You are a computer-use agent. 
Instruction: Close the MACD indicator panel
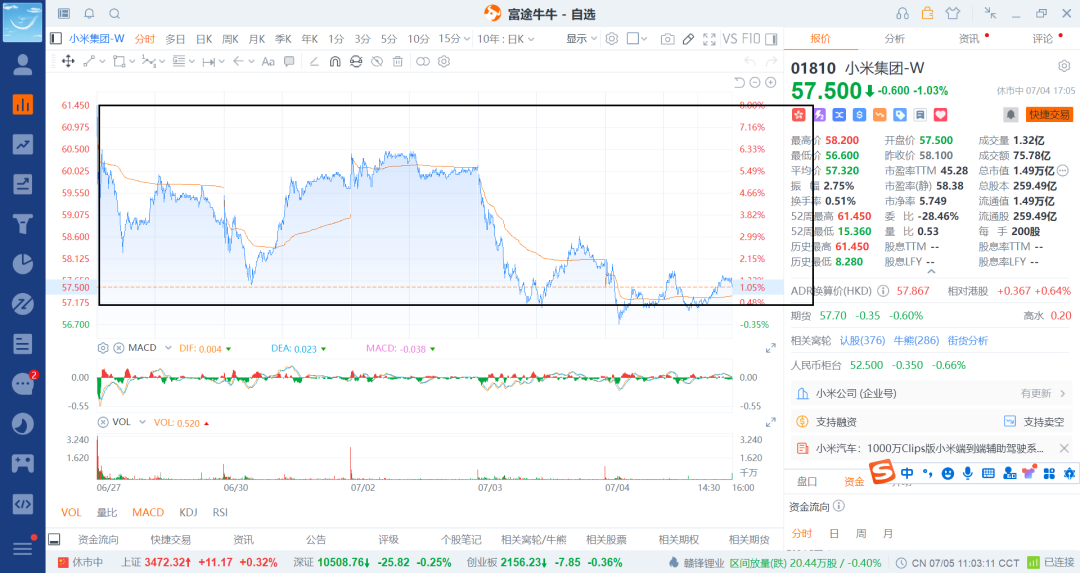coord(118,348)
